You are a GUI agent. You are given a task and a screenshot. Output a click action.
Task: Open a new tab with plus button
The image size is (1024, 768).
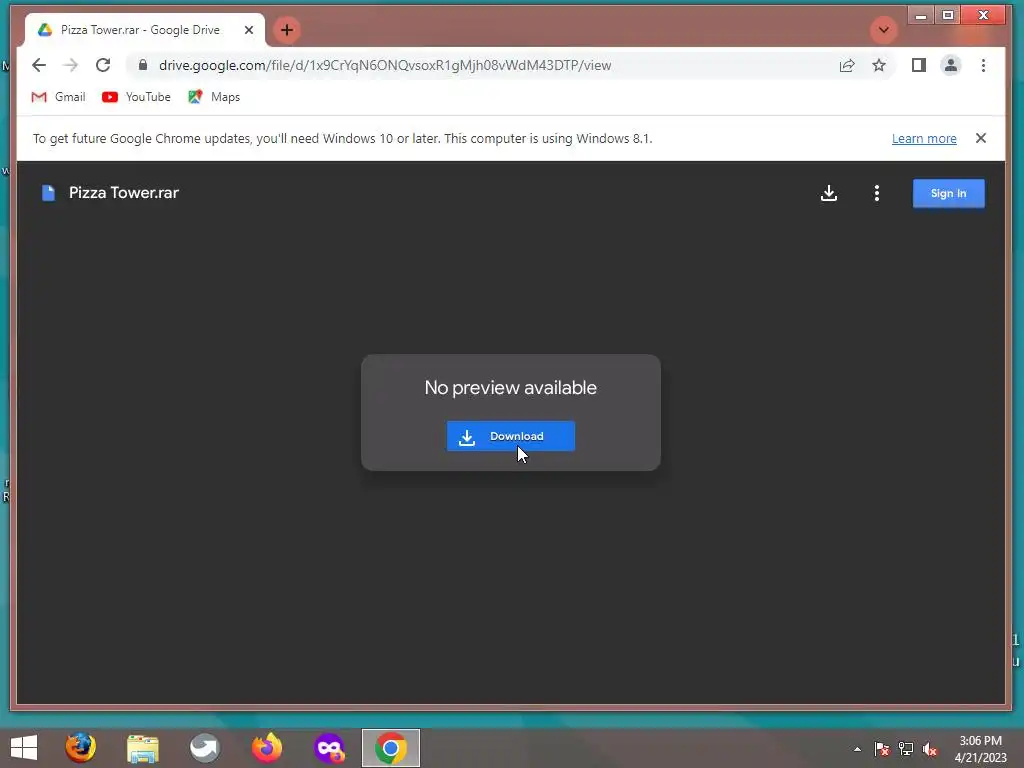(287, 30)
